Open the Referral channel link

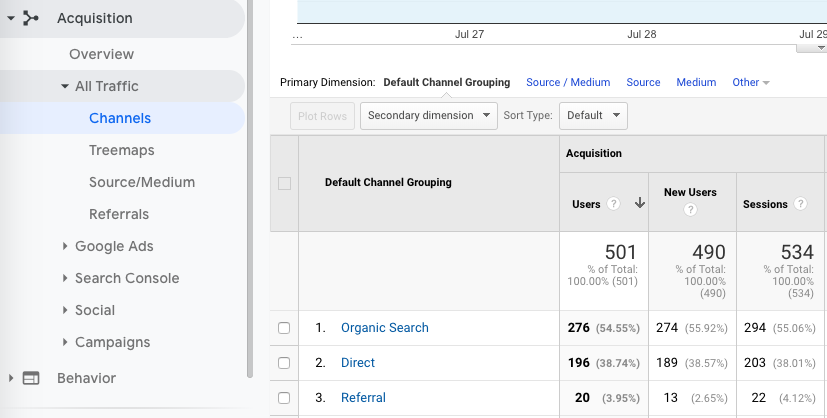tap(363, 398)
